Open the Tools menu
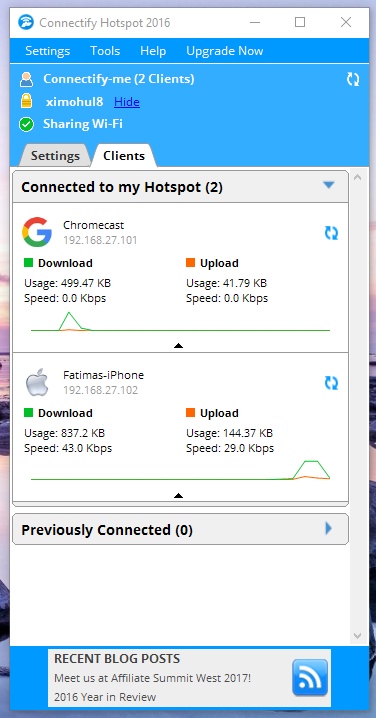The image size is (376, 718). (105, 51)
